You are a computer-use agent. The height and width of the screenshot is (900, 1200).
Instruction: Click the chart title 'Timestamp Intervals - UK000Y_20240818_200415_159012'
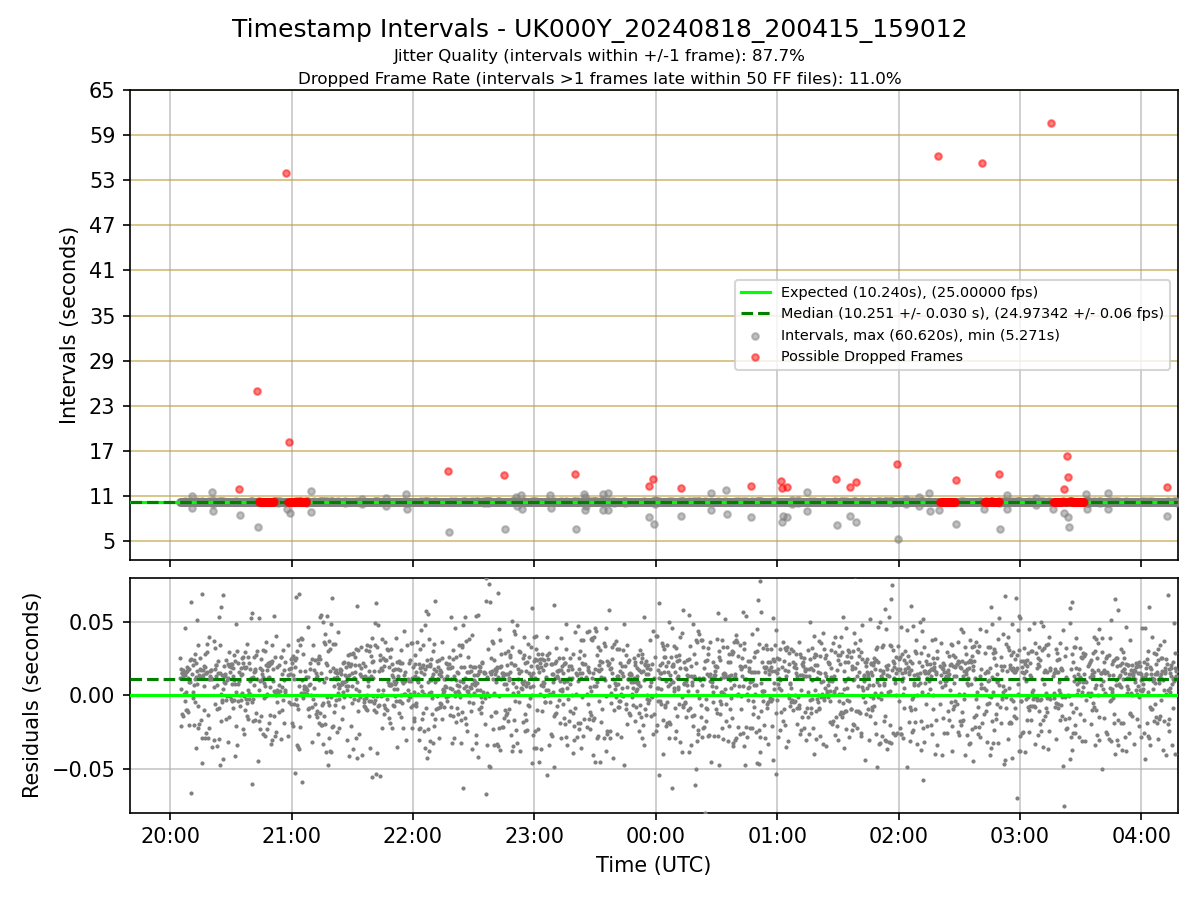click(599, 29)
